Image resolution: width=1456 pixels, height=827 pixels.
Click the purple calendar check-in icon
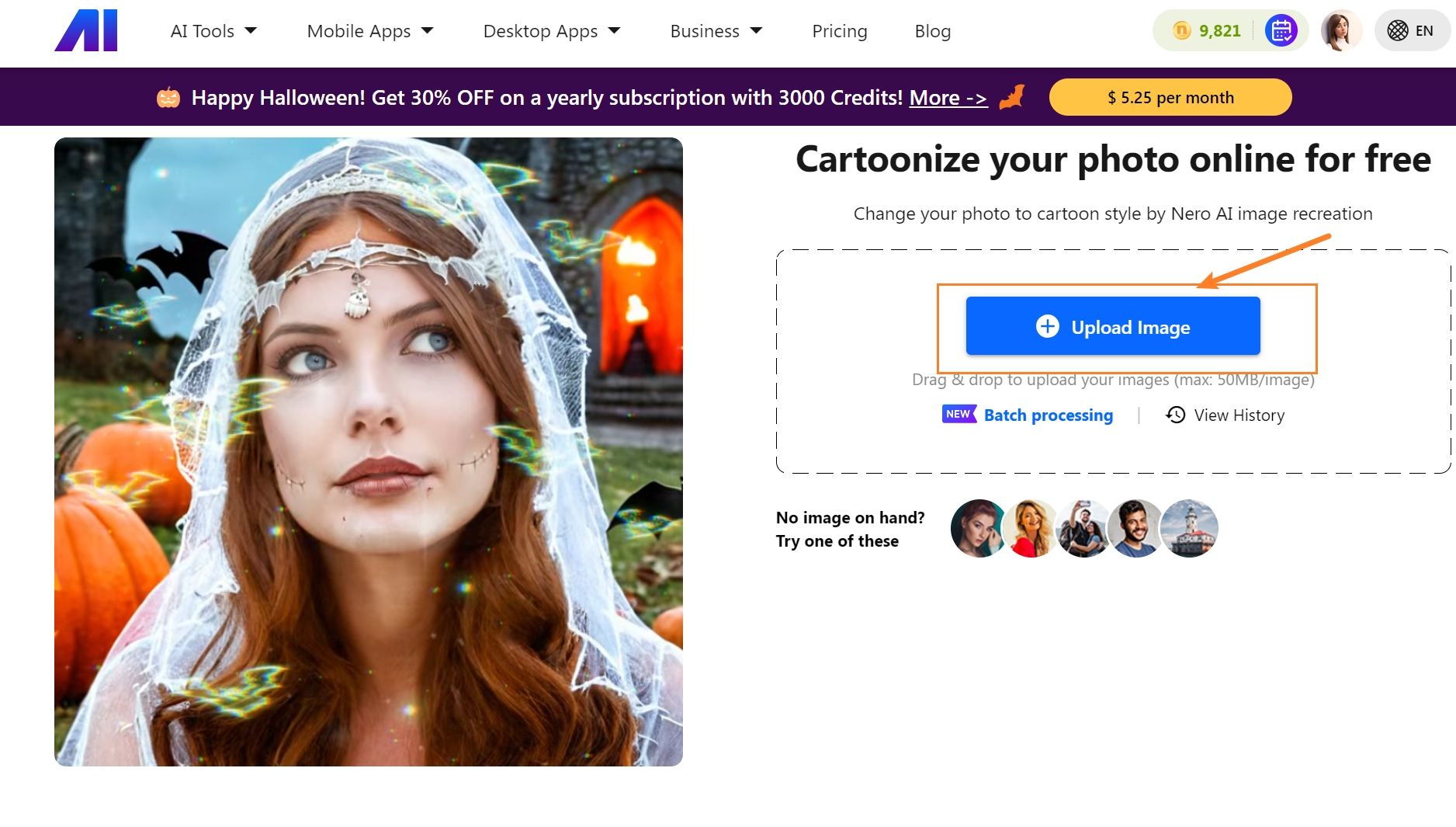1281,31
